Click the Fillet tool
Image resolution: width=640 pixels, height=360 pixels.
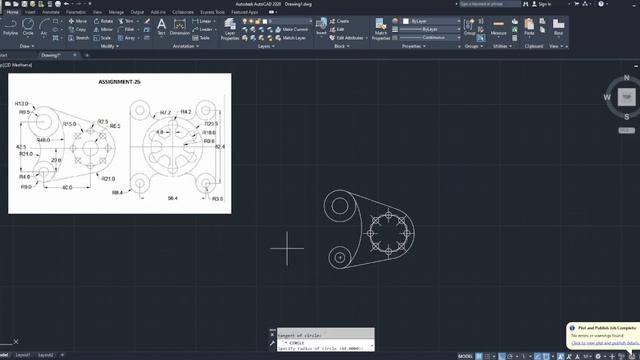pos(126,29)
